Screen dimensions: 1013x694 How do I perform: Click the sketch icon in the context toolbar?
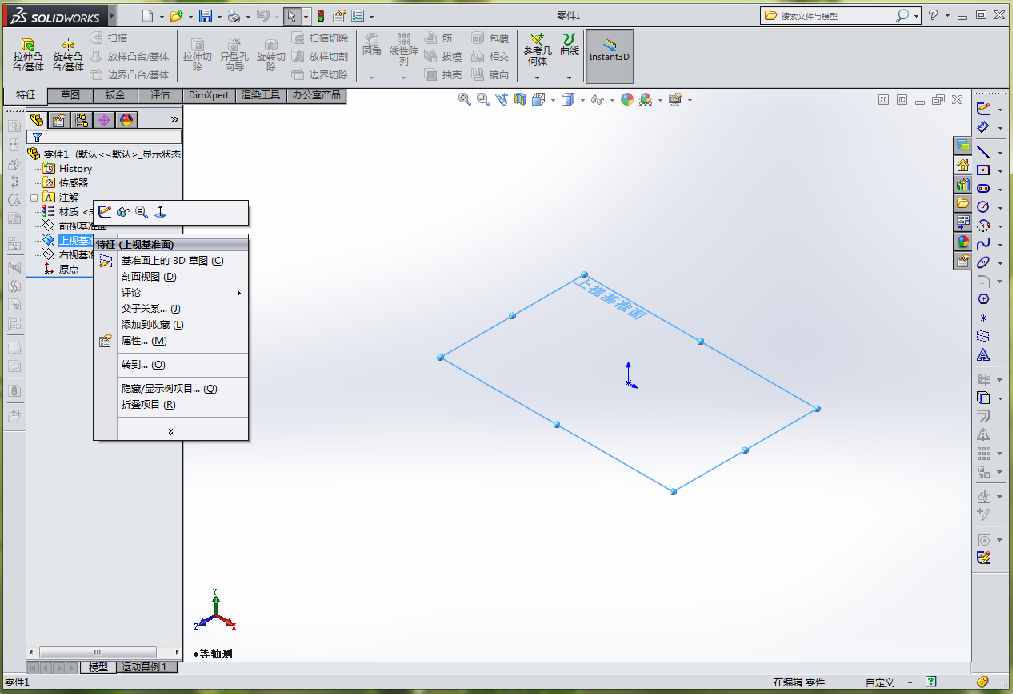pos(105,211)
